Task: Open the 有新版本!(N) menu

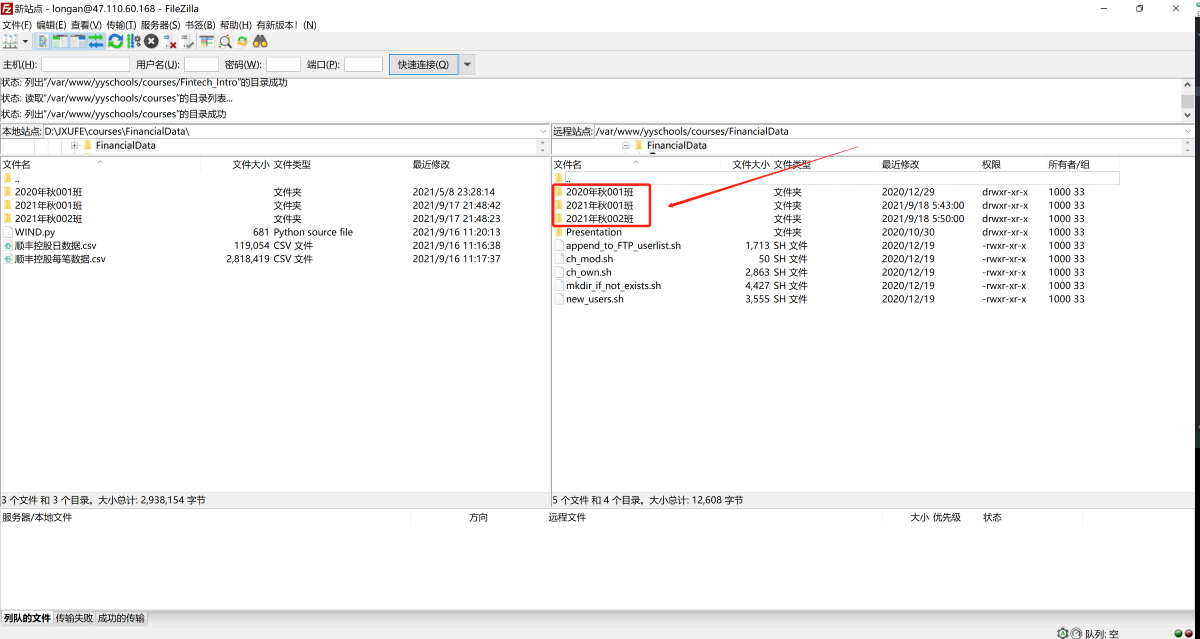Action: click(286, 24)
